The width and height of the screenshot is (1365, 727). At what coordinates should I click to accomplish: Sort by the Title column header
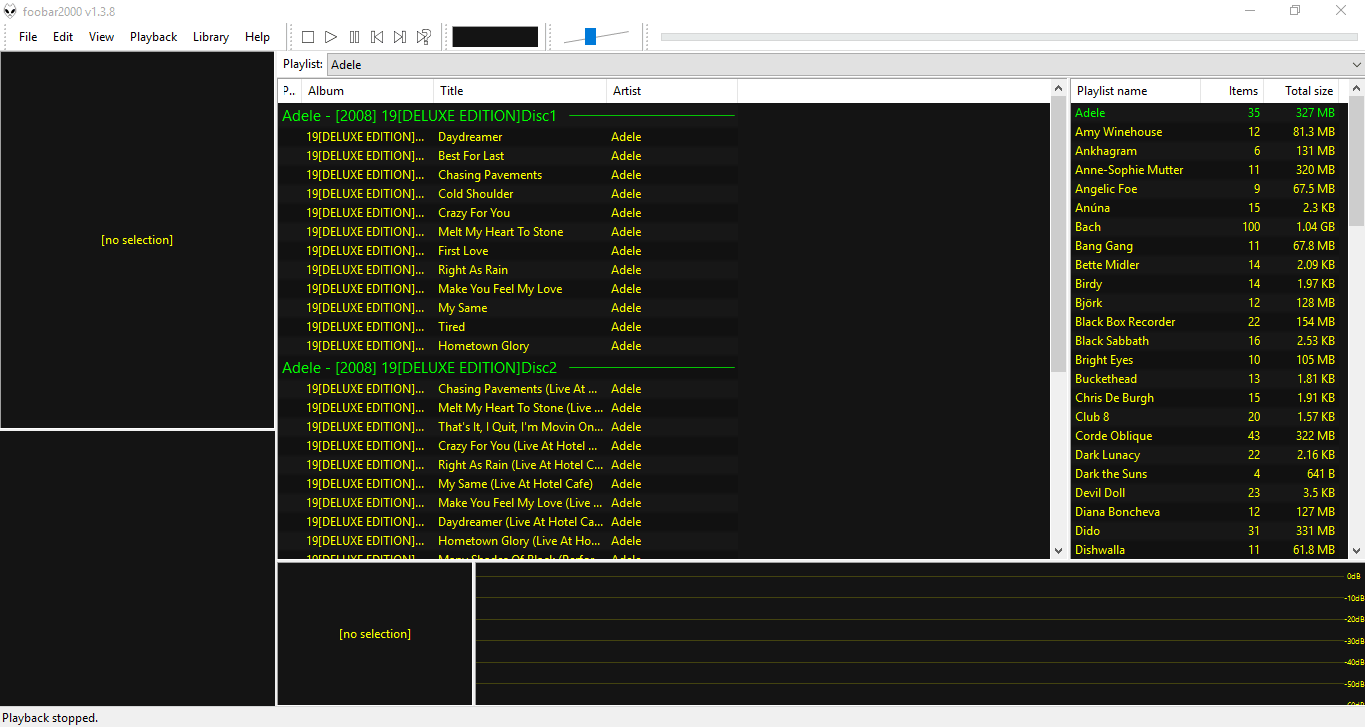520,91
